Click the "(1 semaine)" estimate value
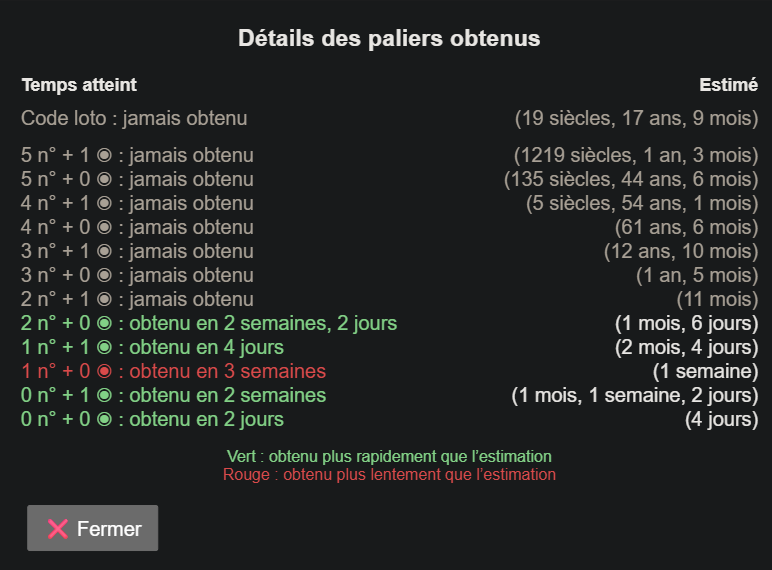 coord(705,371)
